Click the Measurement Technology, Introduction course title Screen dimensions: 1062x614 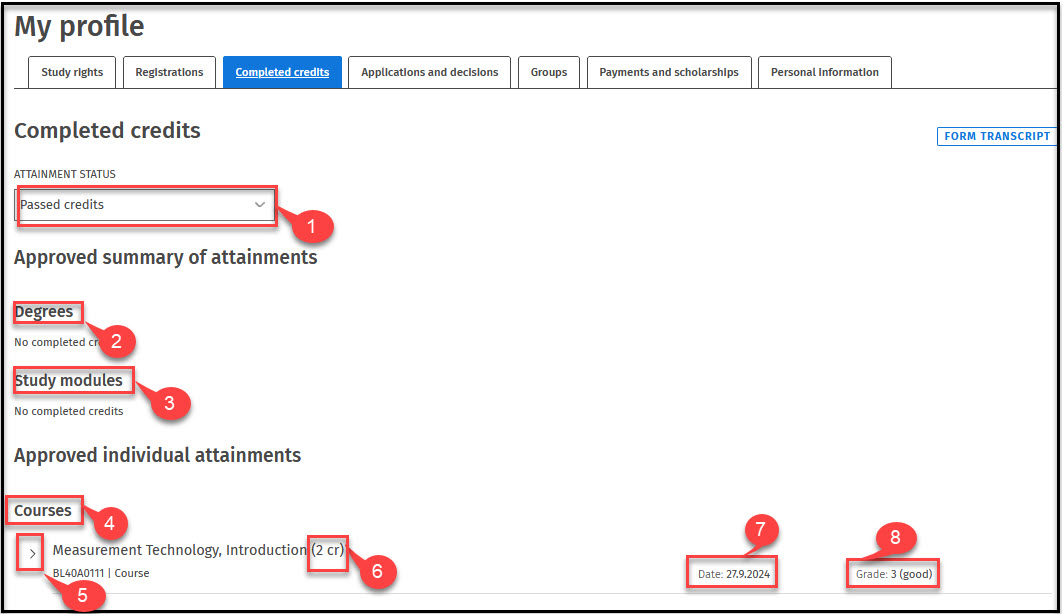tap(179, 550)
